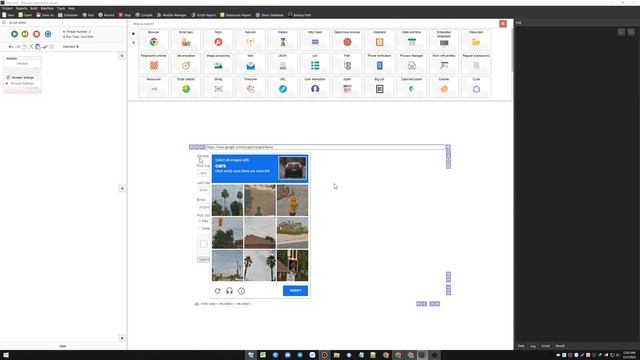Click the captcha audio headphones icon
640x360 pixels.
pos(229,291)
